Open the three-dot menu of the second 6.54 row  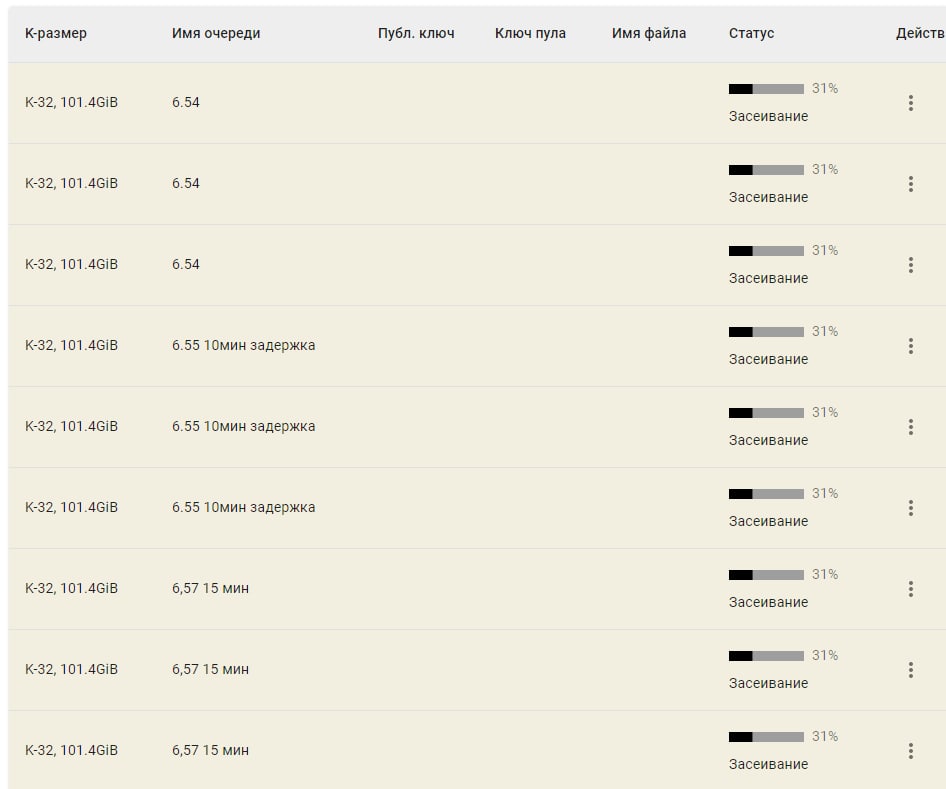pos(910,184)
